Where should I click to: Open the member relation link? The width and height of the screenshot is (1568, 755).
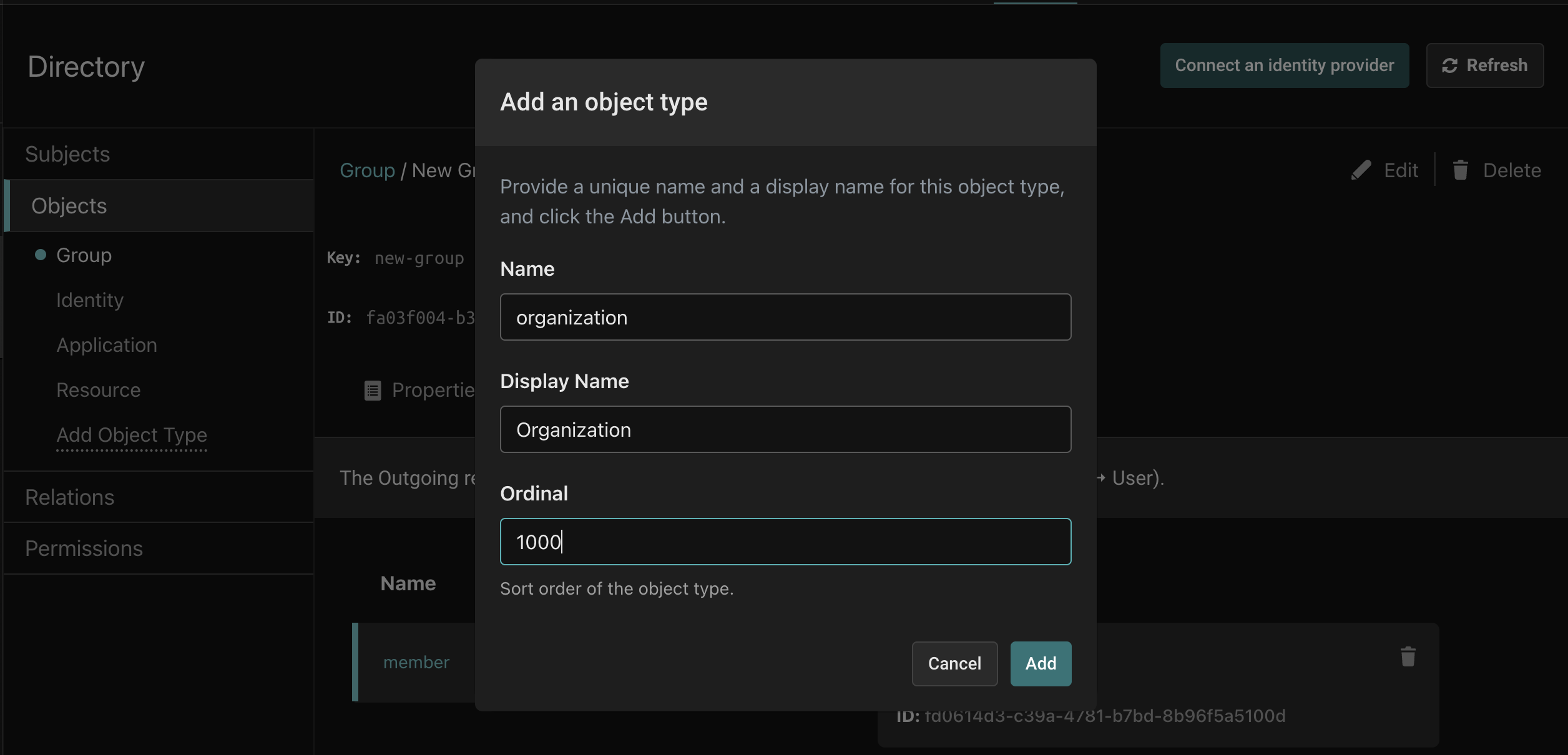[416, 662]
